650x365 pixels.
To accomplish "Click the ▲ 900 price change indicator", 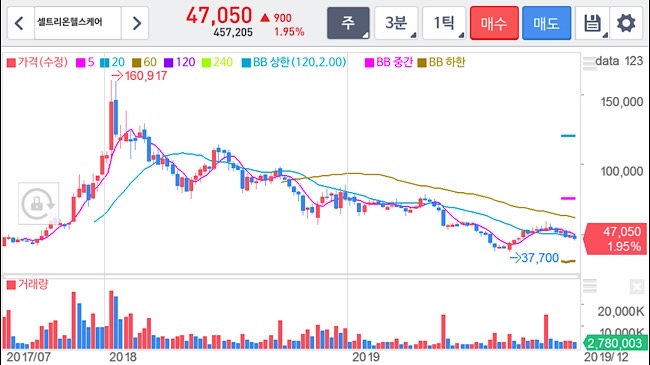I will point(276,18).
